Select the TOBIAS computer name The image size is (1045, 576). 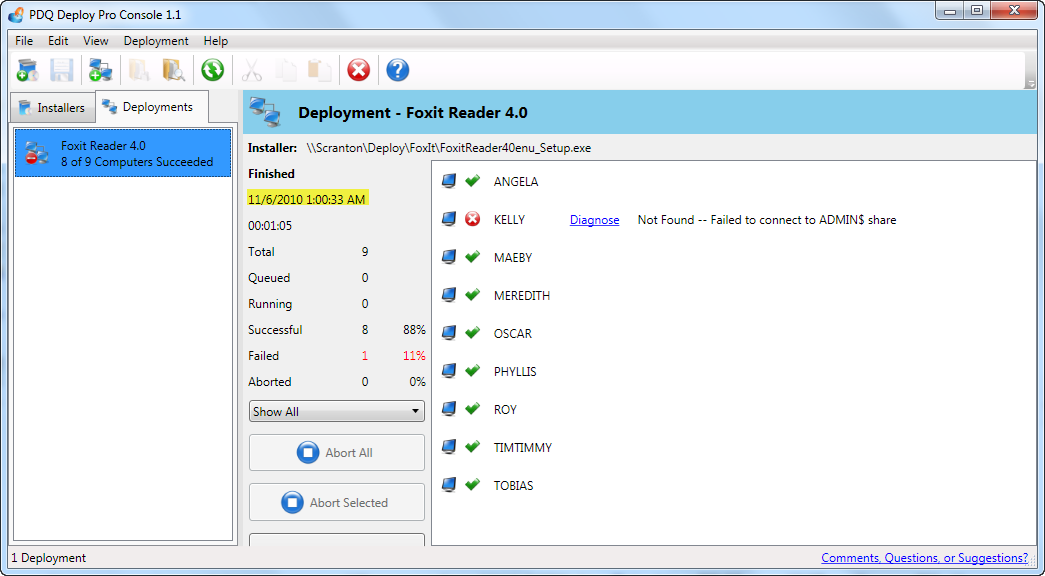click(x=513, y=485)
